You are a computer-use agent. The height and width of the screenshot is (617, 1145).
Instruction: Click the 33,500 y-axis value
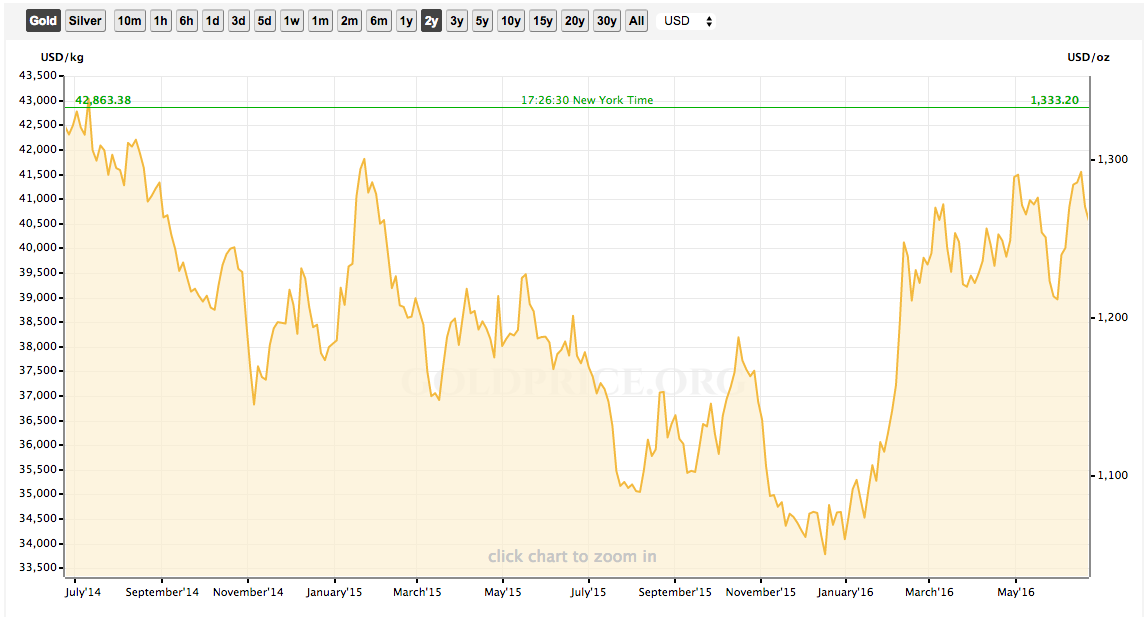point(37,567)
